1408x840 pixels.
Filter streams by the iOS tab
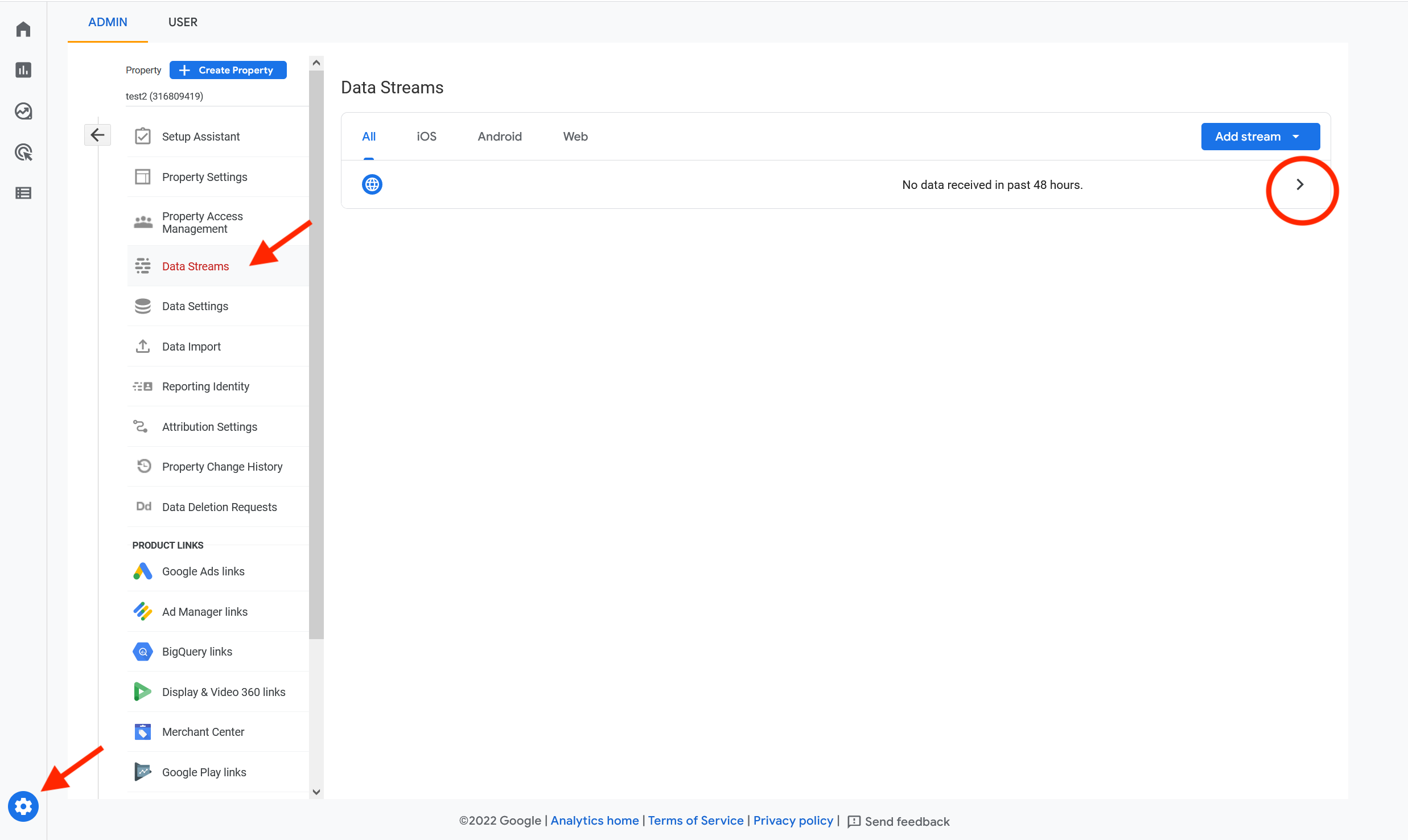(426, 137)
